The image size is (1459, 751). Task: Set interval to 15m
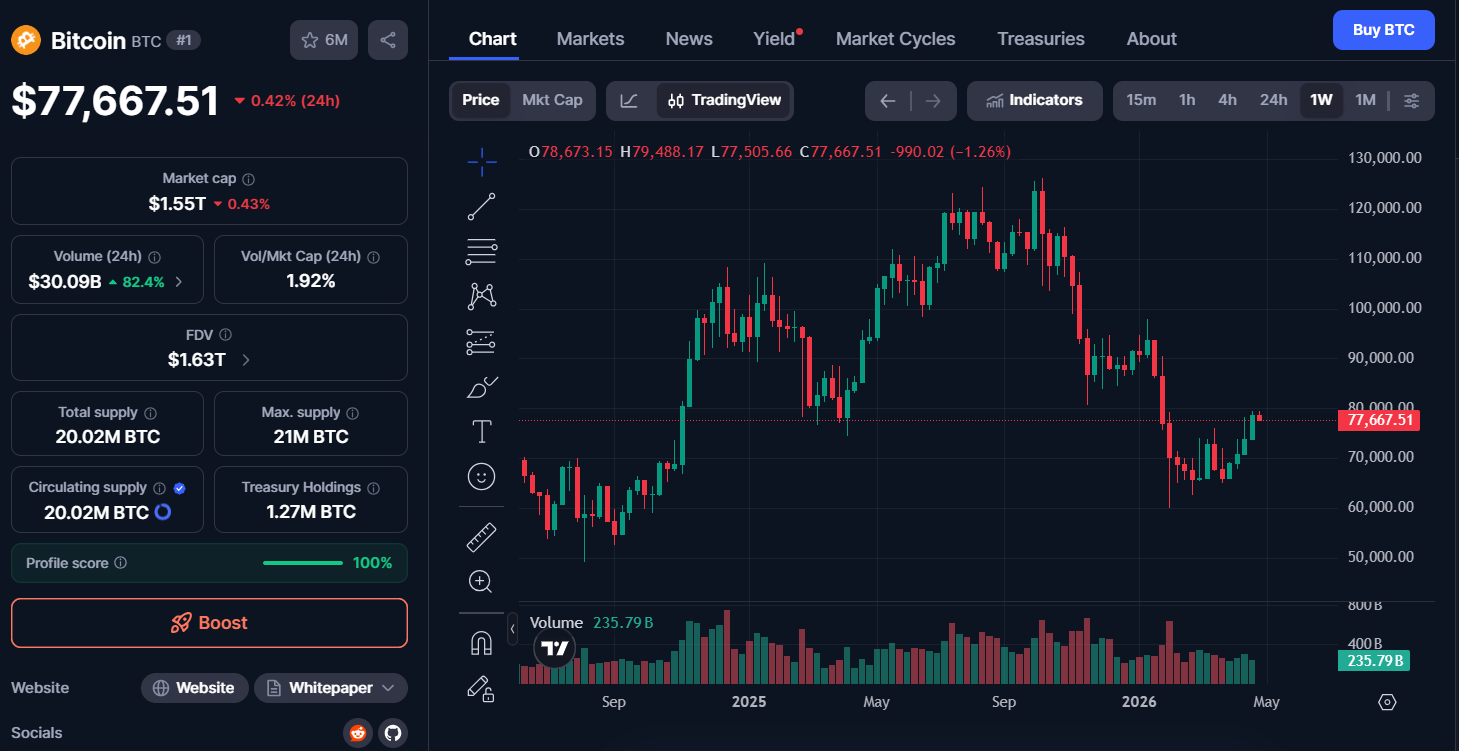click(x=1141, y=101)
